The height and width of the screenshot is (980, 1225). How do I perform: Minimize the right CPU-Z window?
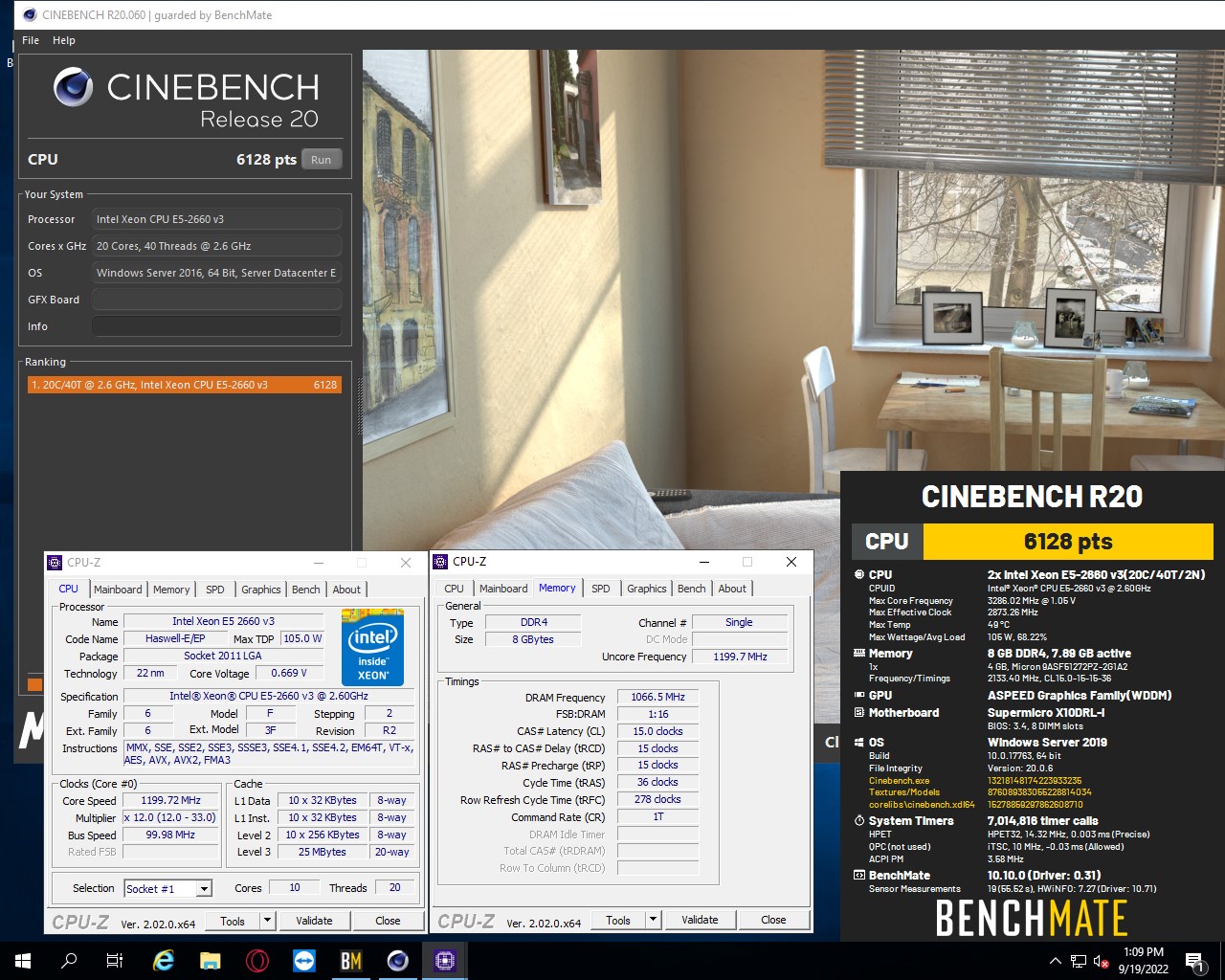point(704,562)
